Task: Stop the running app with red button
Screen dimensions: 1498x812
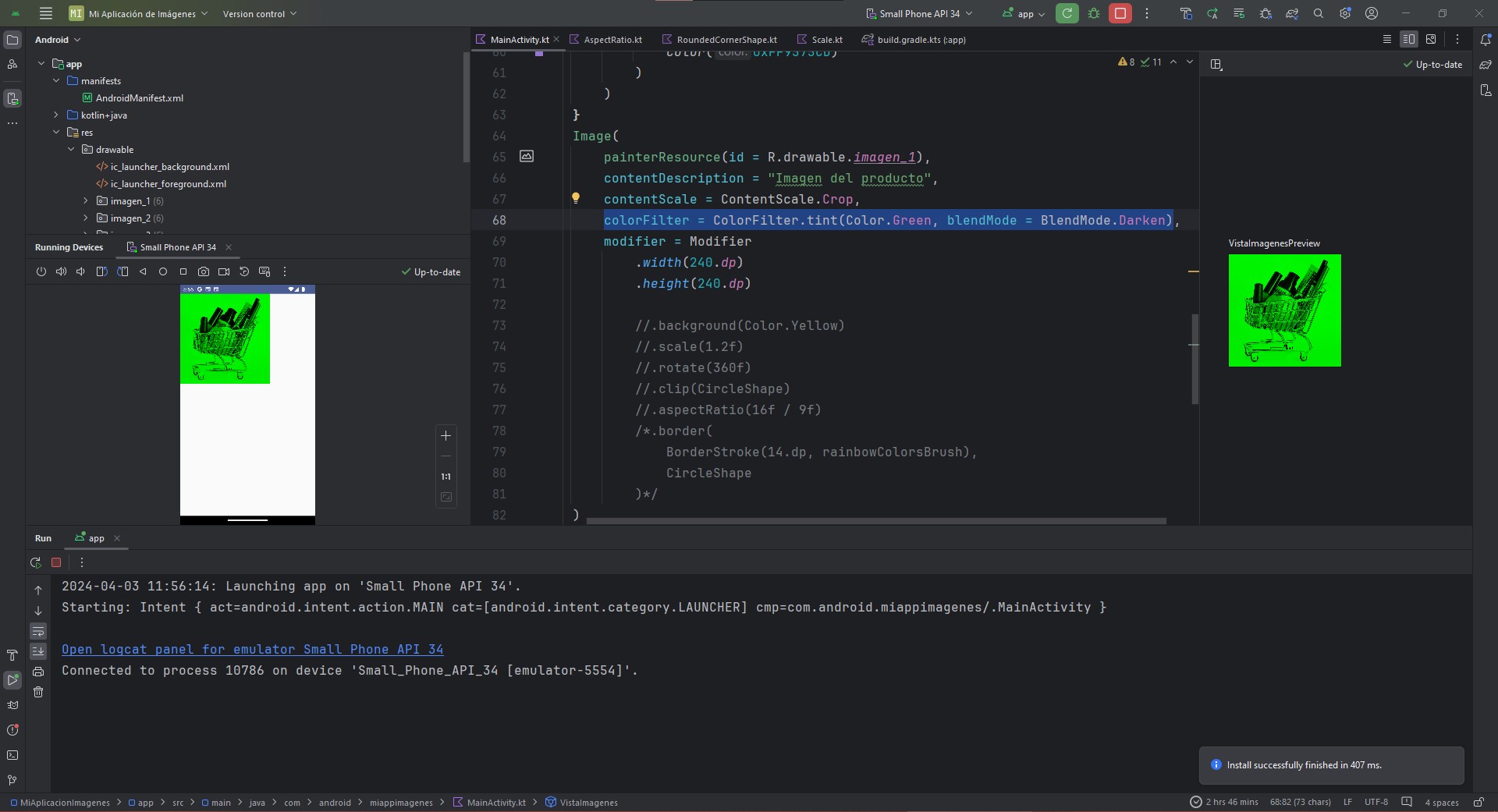Action: [1120, 13]
